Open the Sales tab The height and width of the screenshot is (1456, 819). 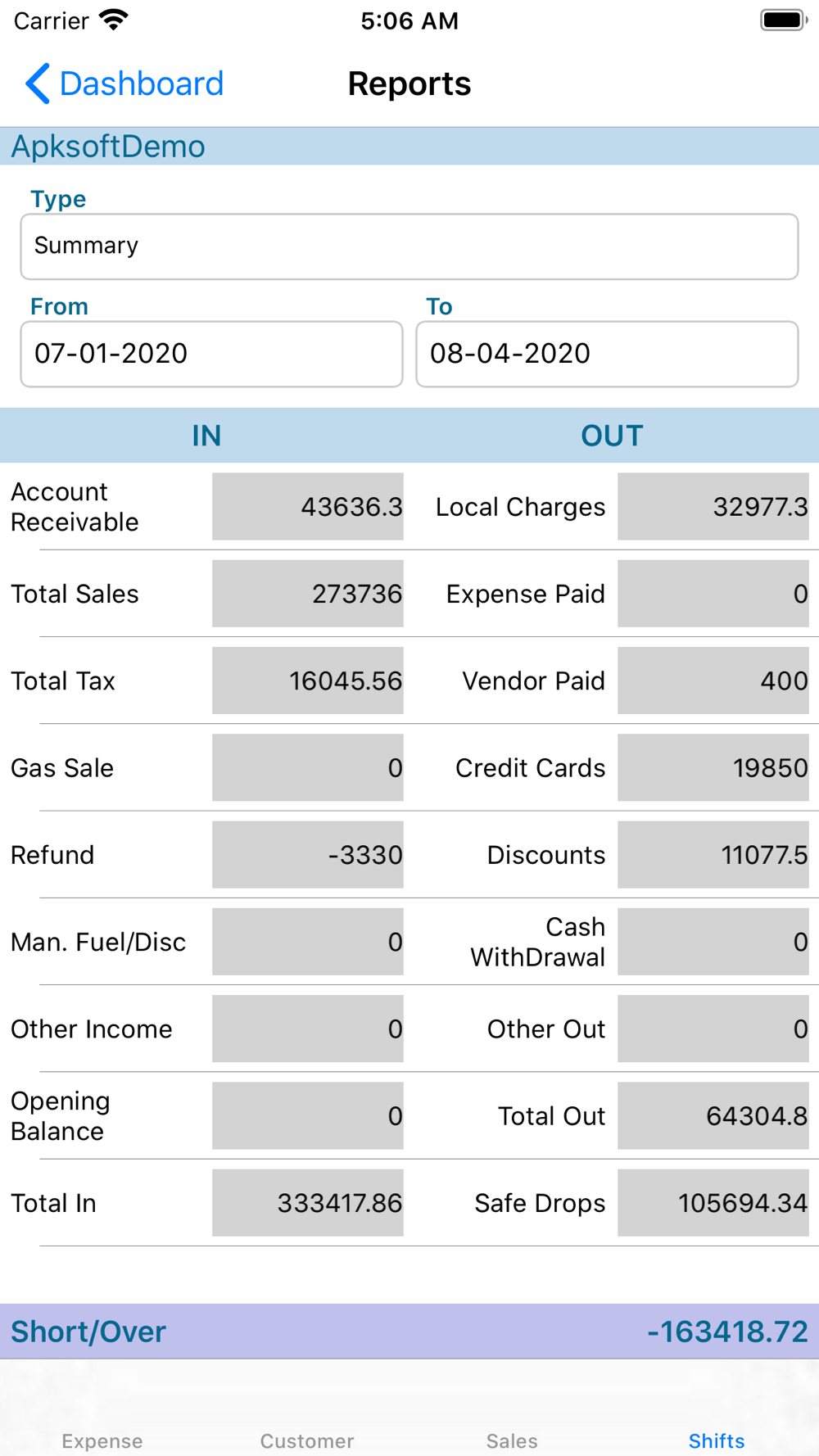coord(512,1440)
